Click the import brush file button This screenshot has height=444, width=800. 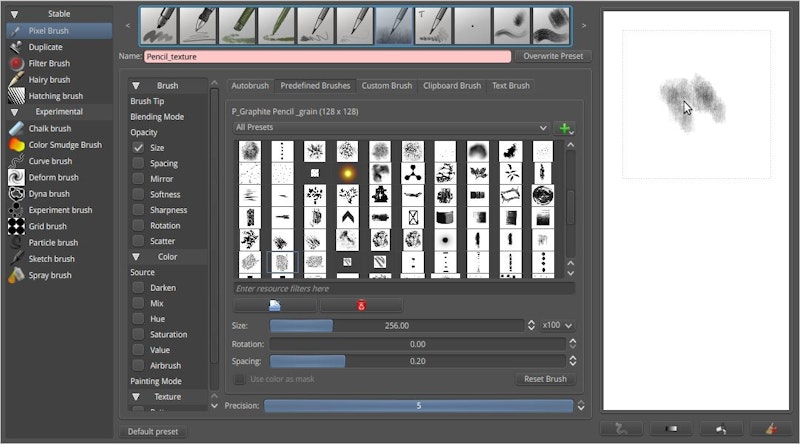tap(275, 305)
